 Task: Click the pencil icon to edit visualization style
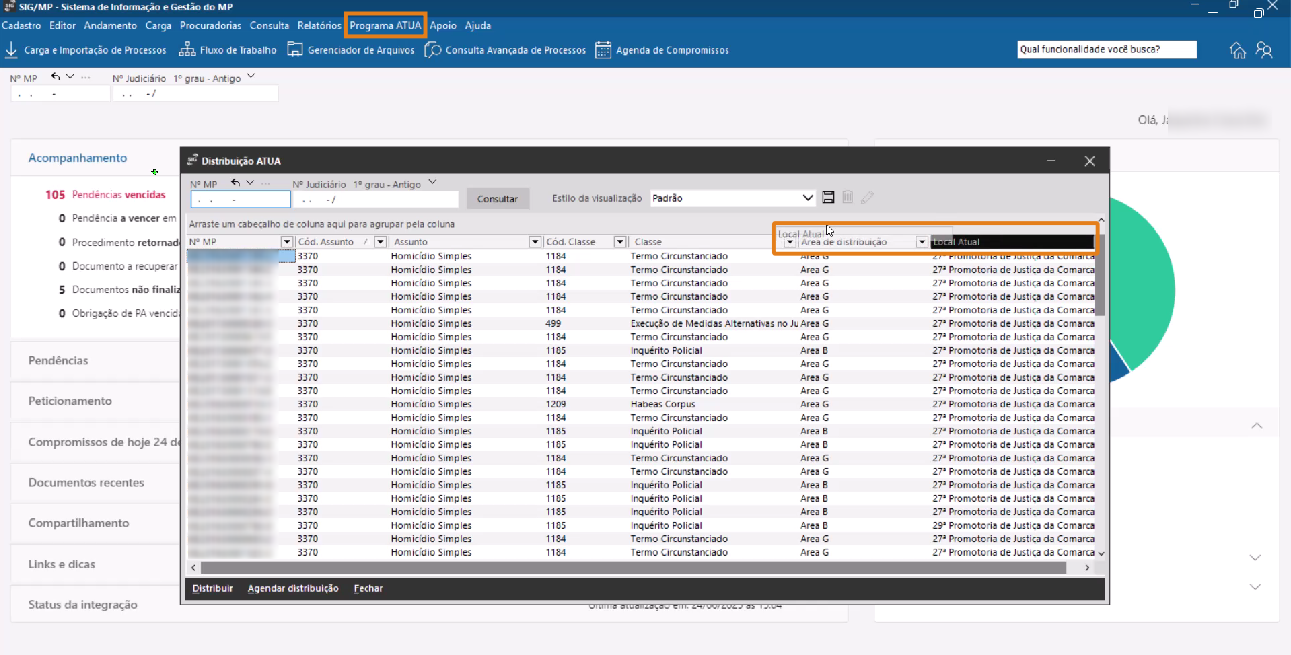tap(867, 198)
